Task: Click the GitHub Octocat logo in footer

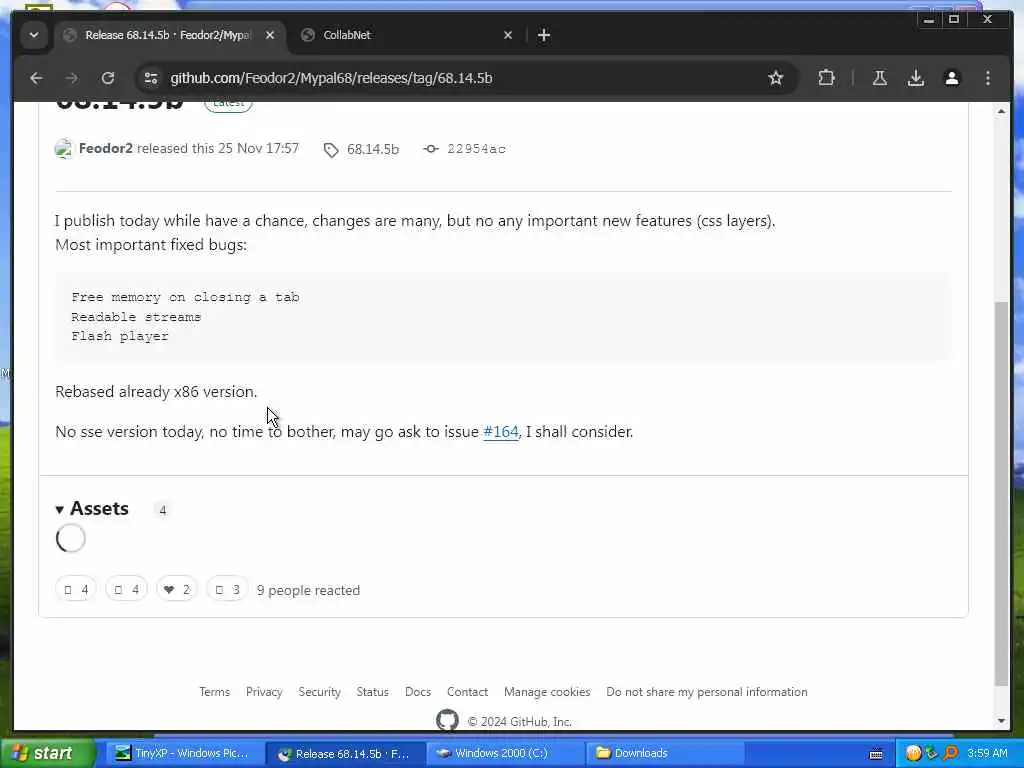Action: tap(447, 720)
